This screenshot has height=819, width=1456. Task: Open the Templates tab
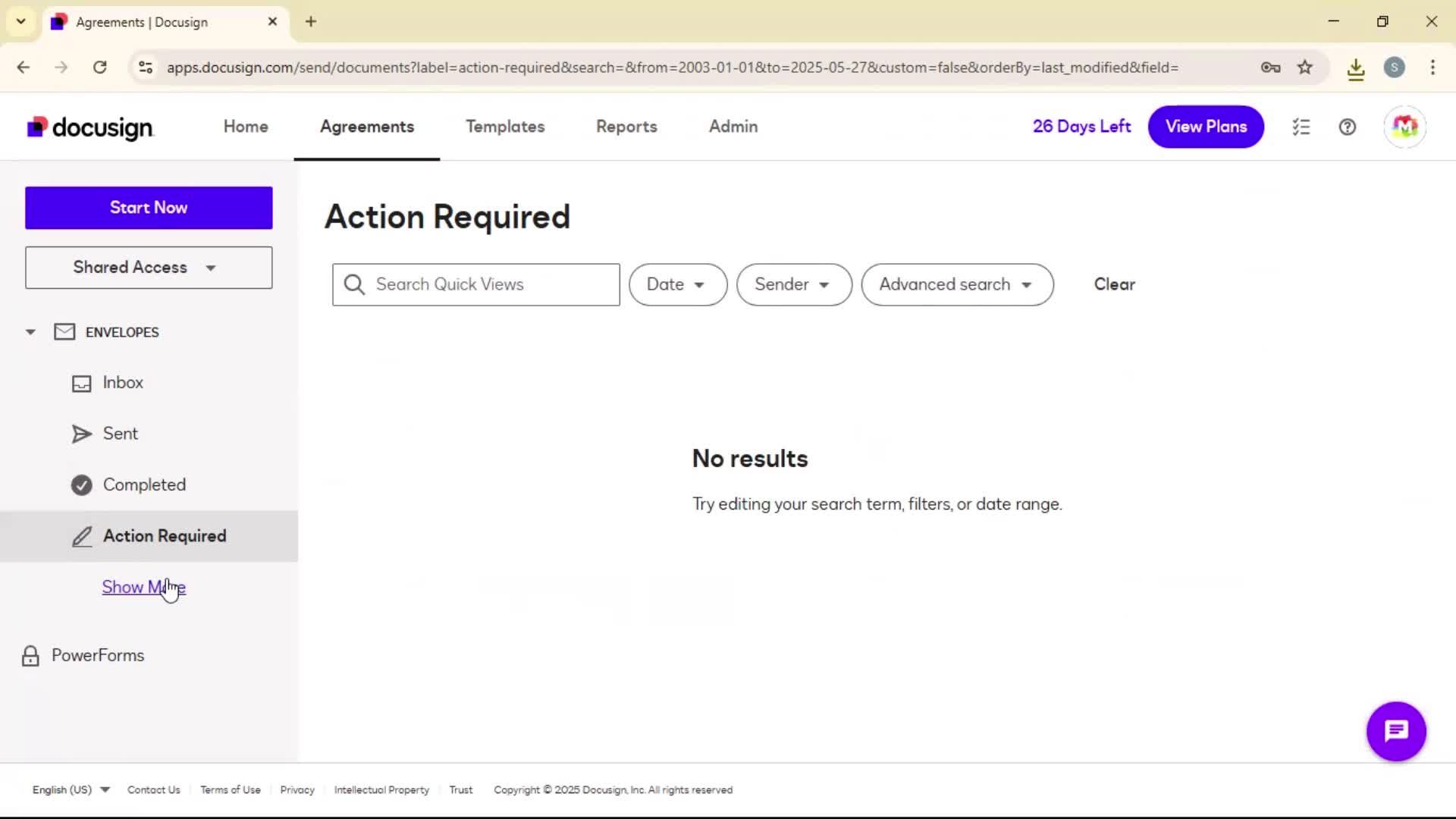[x=505, y=127]
